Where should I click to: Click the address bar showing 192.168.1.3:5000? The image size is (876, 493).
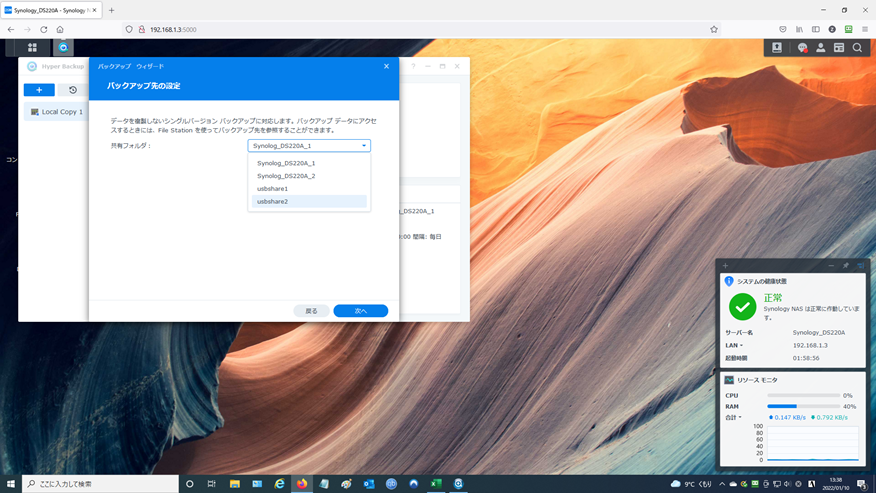419,30
